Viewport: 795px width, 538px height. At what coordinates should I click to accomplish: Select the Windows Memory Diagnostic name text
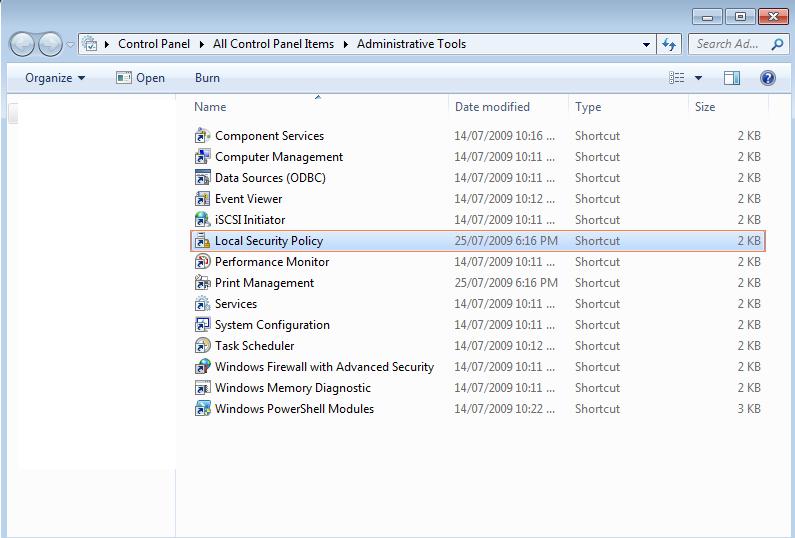[x=293, y=388]
